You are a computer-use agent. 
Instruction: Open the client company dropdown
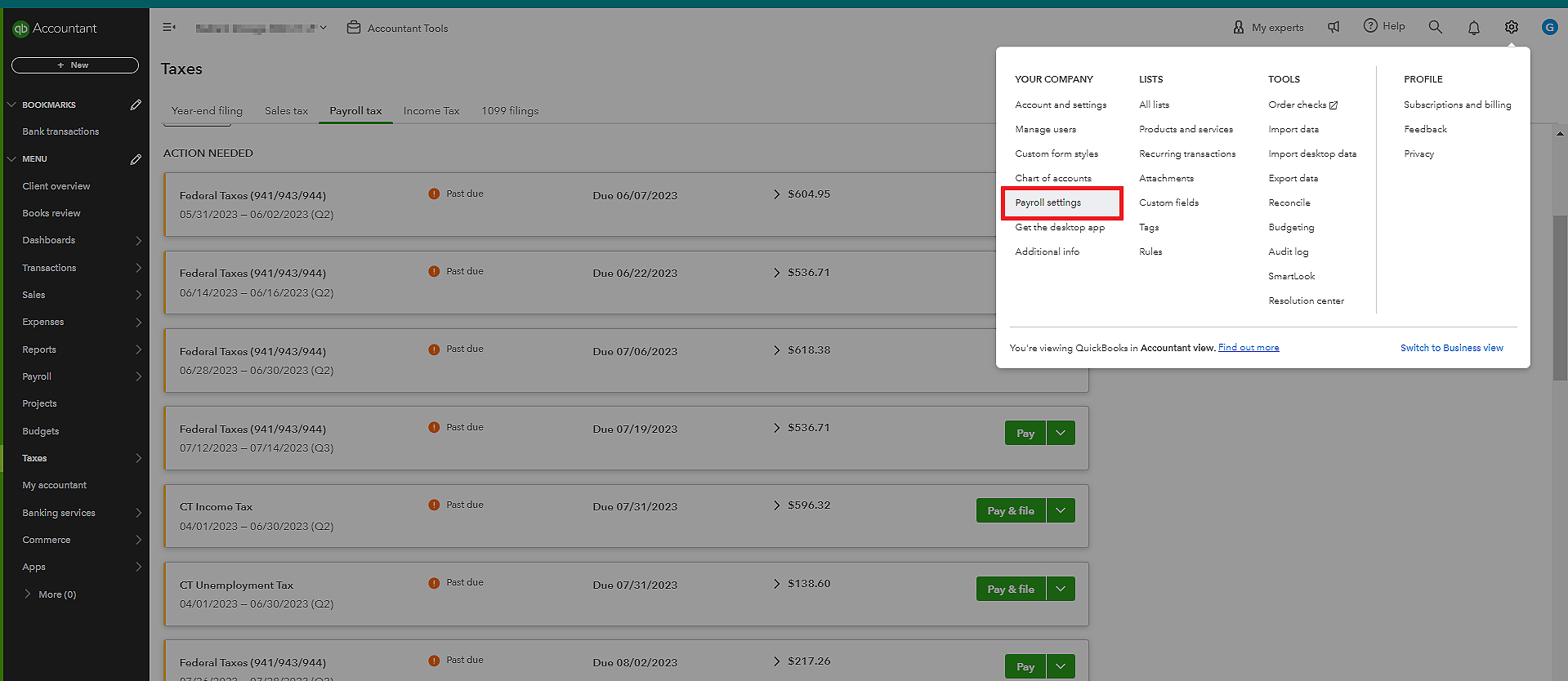tap(261, 28)
